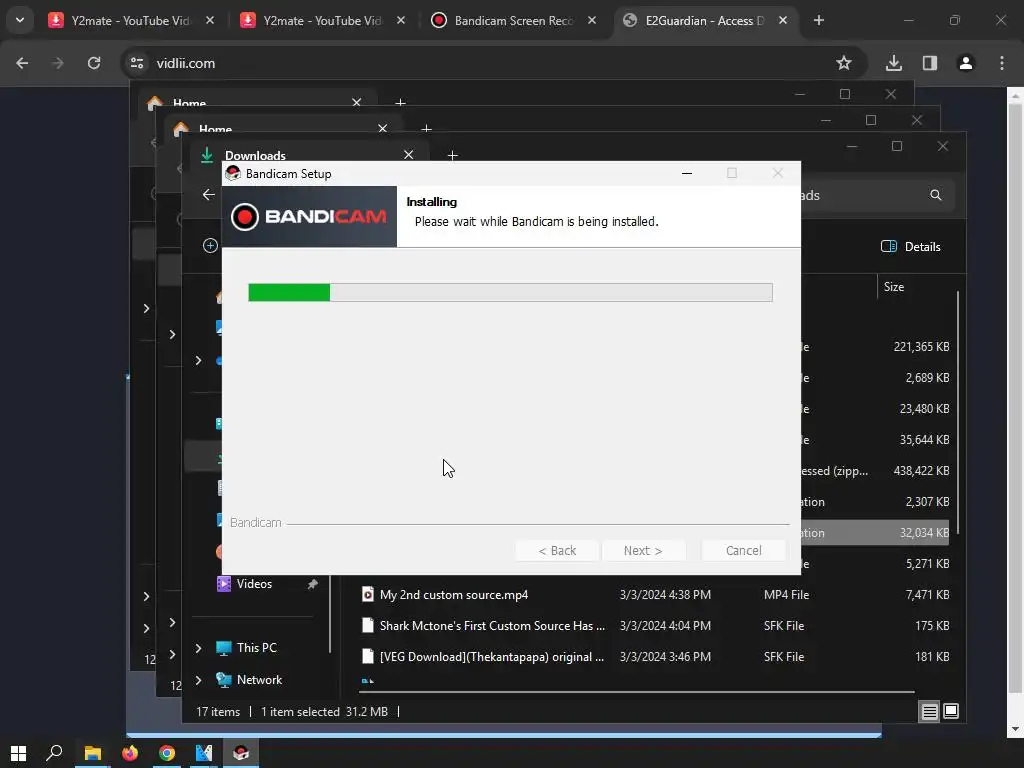Click Cancel in Bandicam Setup

[x=743, y=551]
